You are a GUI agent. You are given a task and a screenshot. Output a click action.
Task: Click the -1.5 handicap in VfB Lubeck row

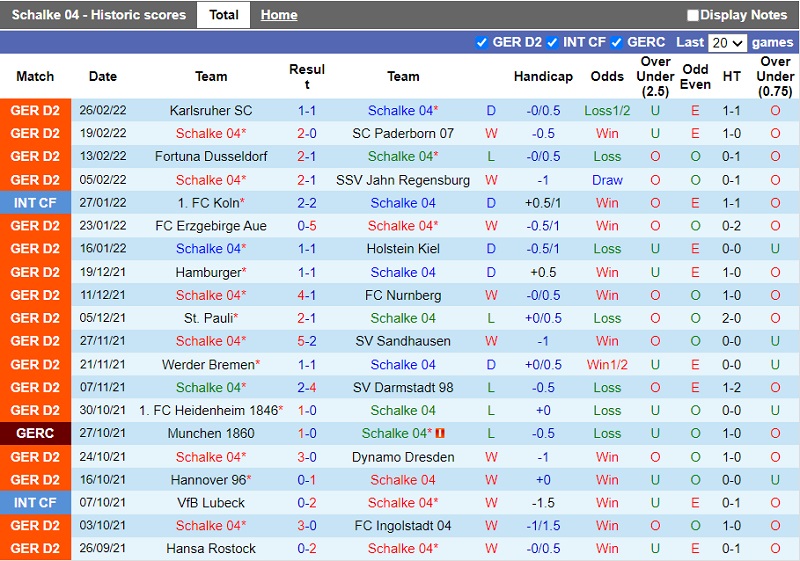click(x=543, y=503)
